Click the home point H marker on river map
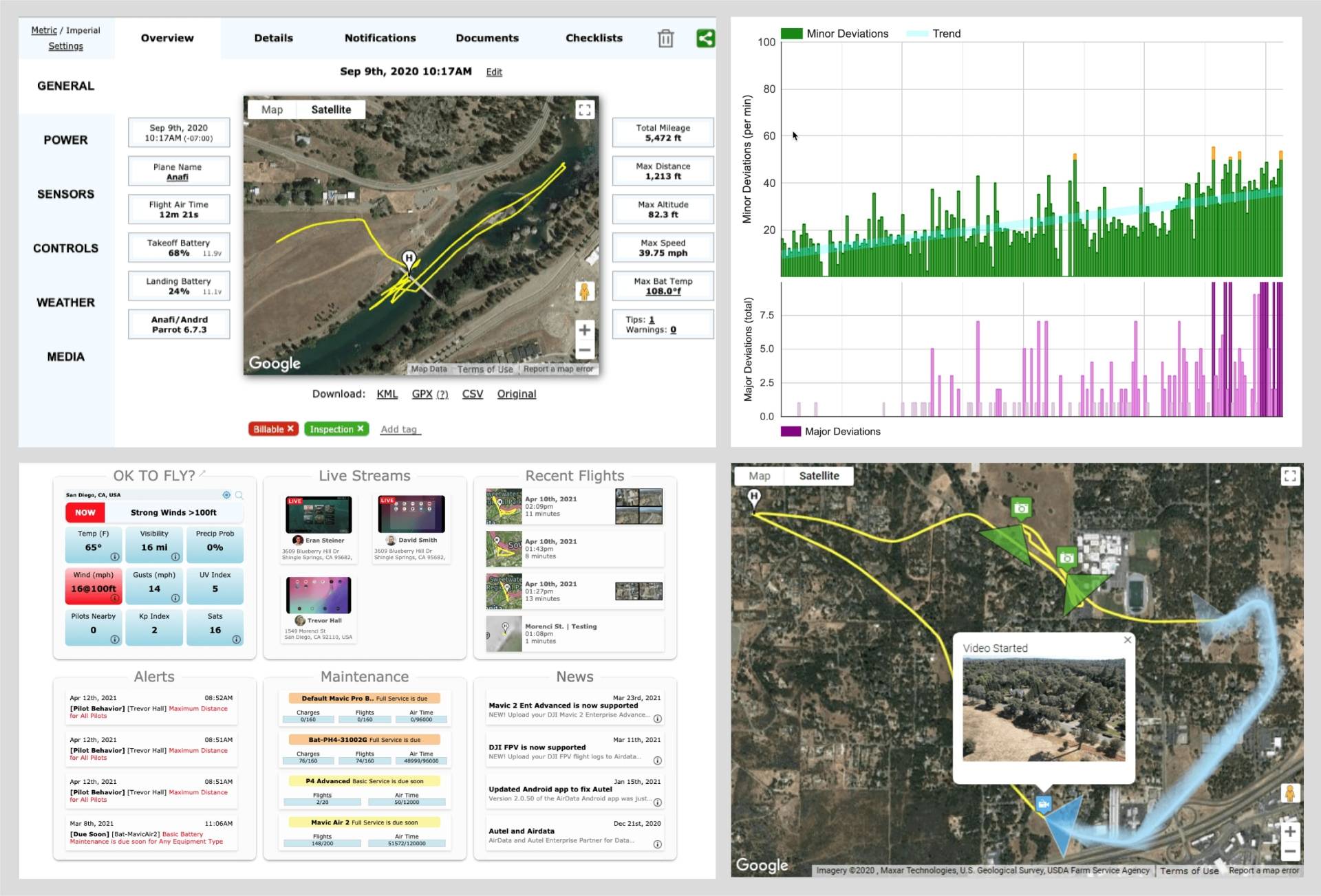The height and width of the screenshot is (896, 1321). [409, 259]
